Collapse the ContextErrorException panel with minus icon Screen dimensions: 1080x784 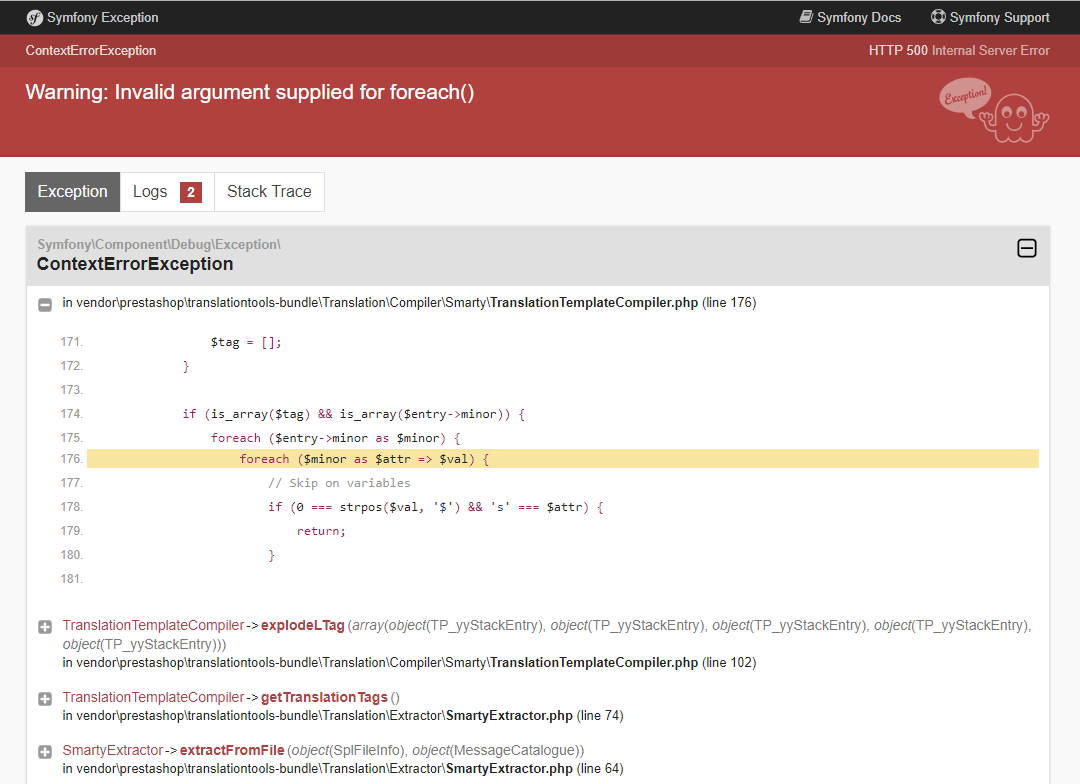click(1026, 248)
